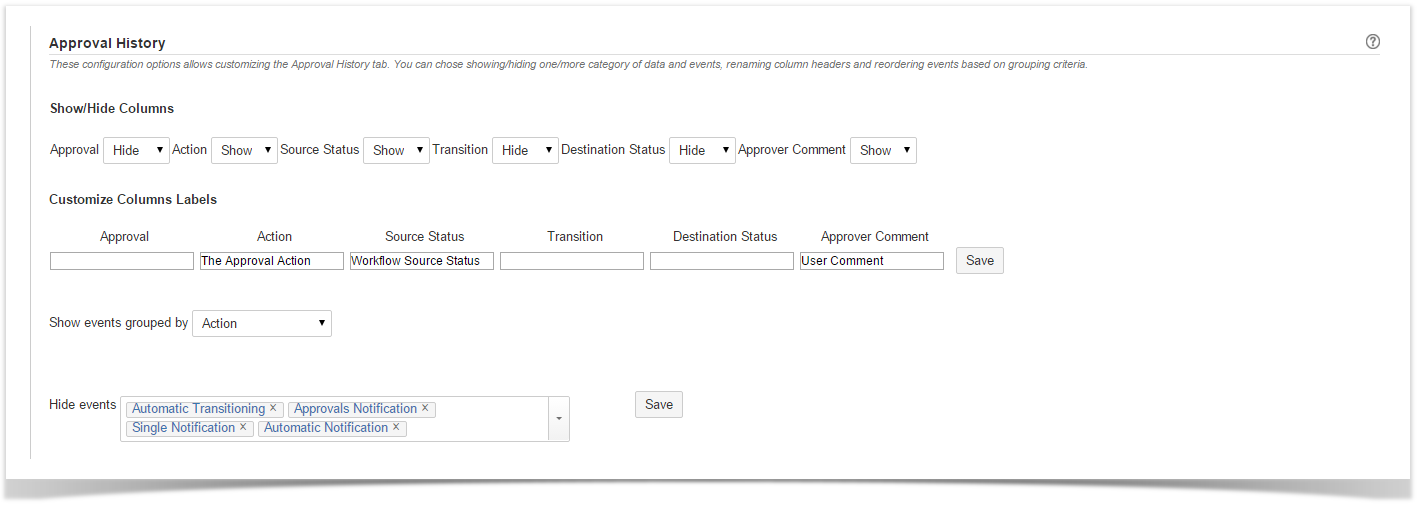Edit the Workflow Source Status label field
This screenshot has width=1424, height=508.
[422, 261]
